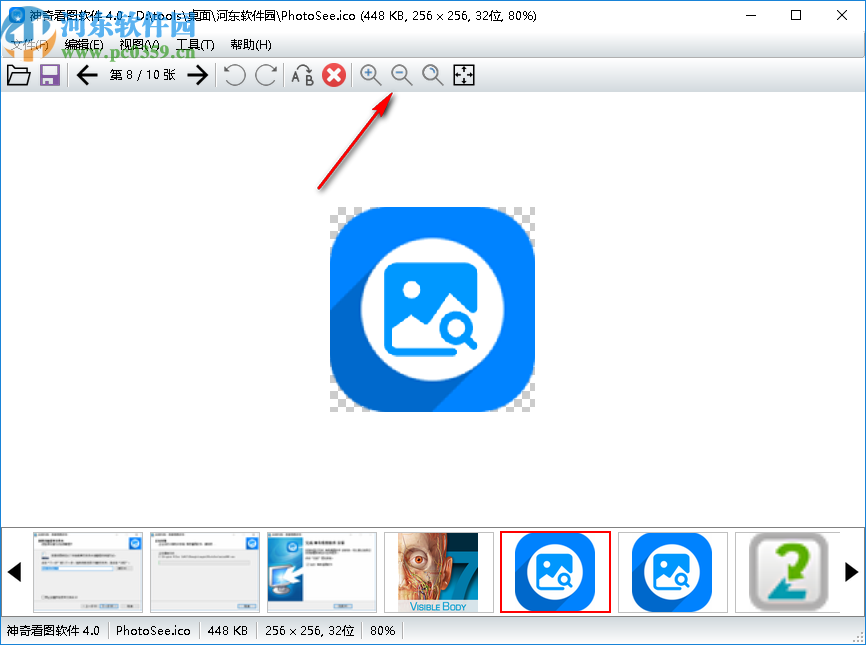Click the thumbnail strip's right arrow
This screenshot has height=645, width=866.
pos(852,572)
